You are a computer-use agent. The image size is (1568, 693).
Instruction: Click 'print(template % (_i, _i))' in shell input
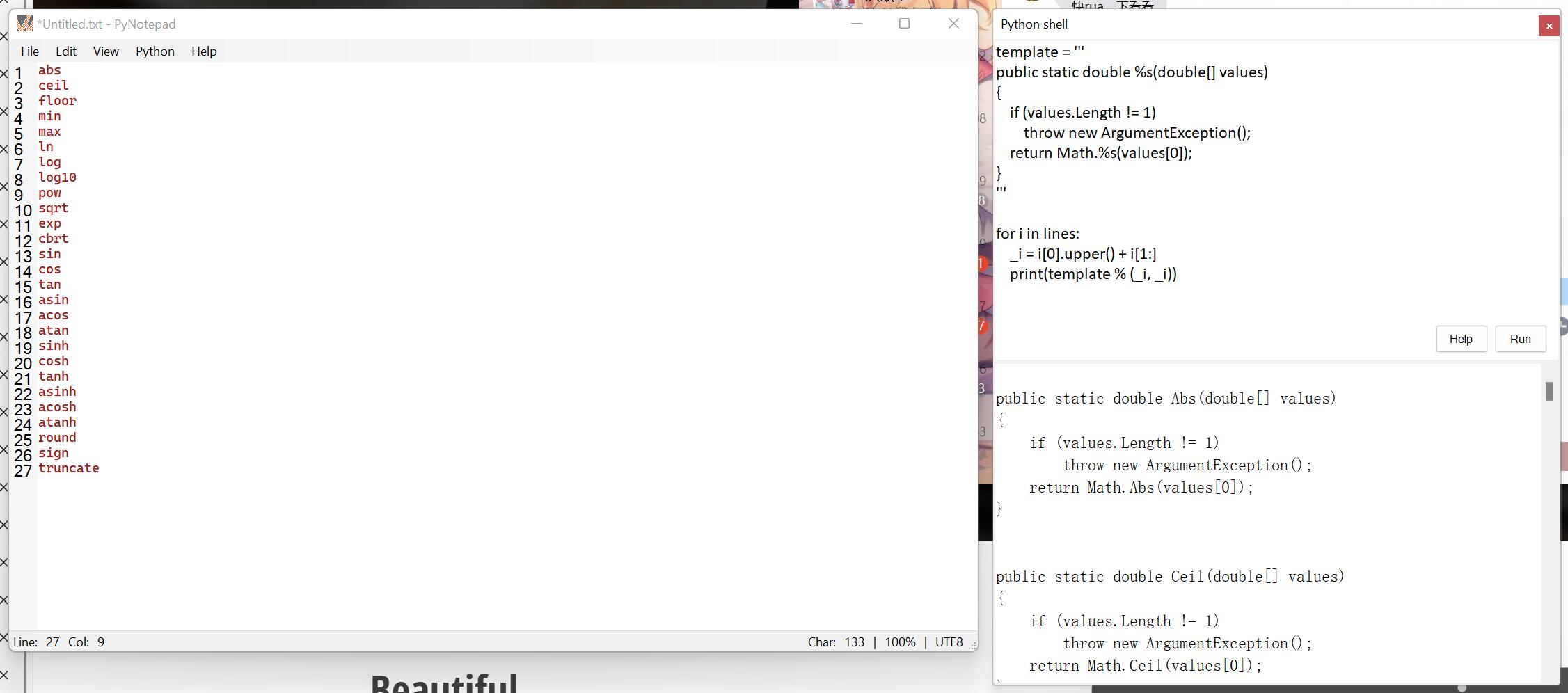pyautogui.click(x=1093, y=274)
